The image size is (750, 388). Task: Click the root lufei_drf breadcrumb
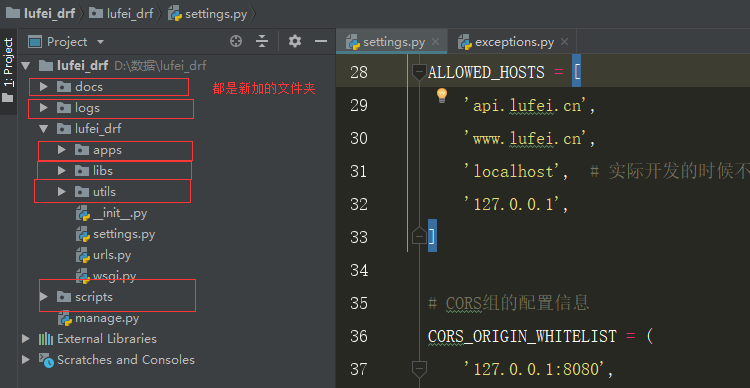(41, 13)
